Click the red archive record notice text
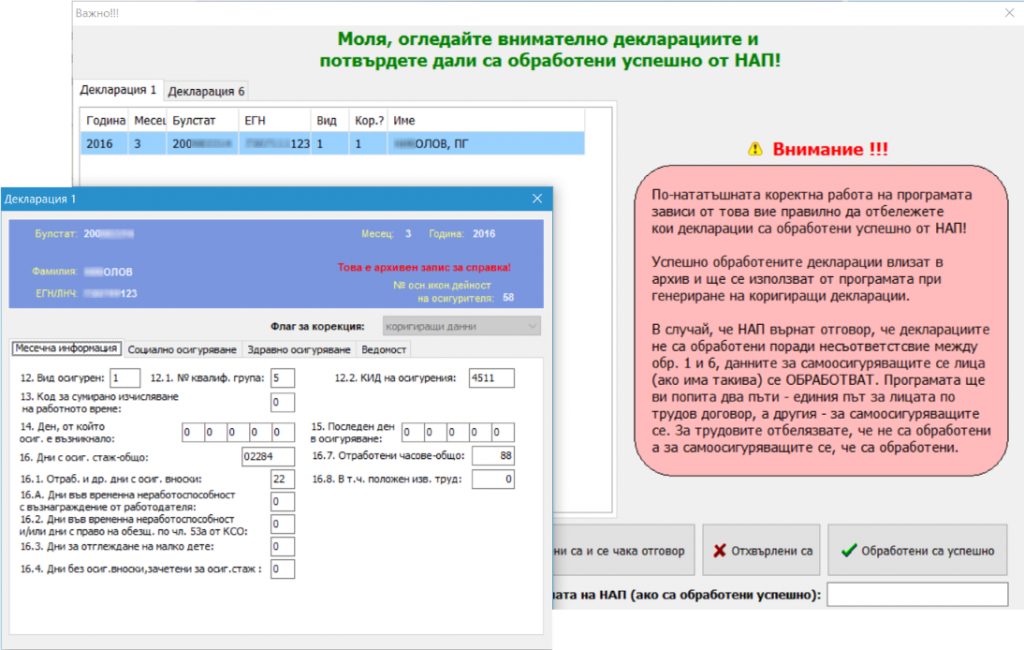 424,267
